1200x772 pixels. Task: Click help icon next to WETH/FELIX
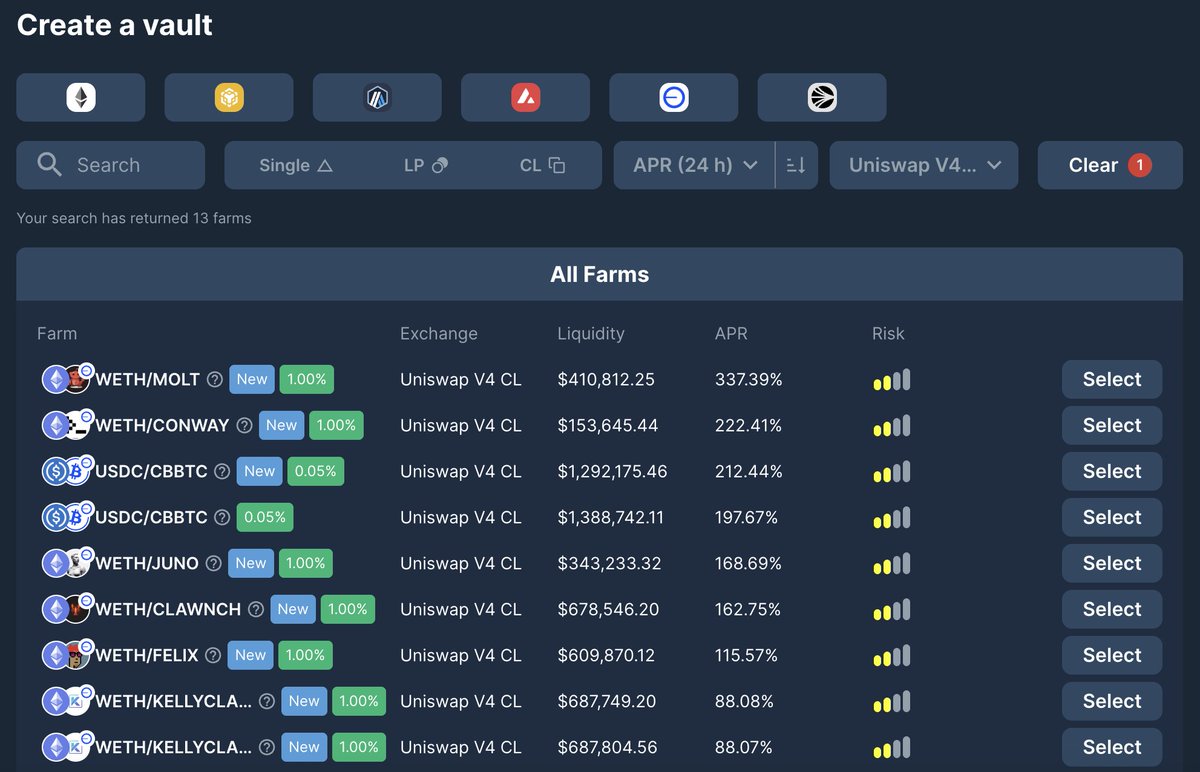(x=213, y=655)
